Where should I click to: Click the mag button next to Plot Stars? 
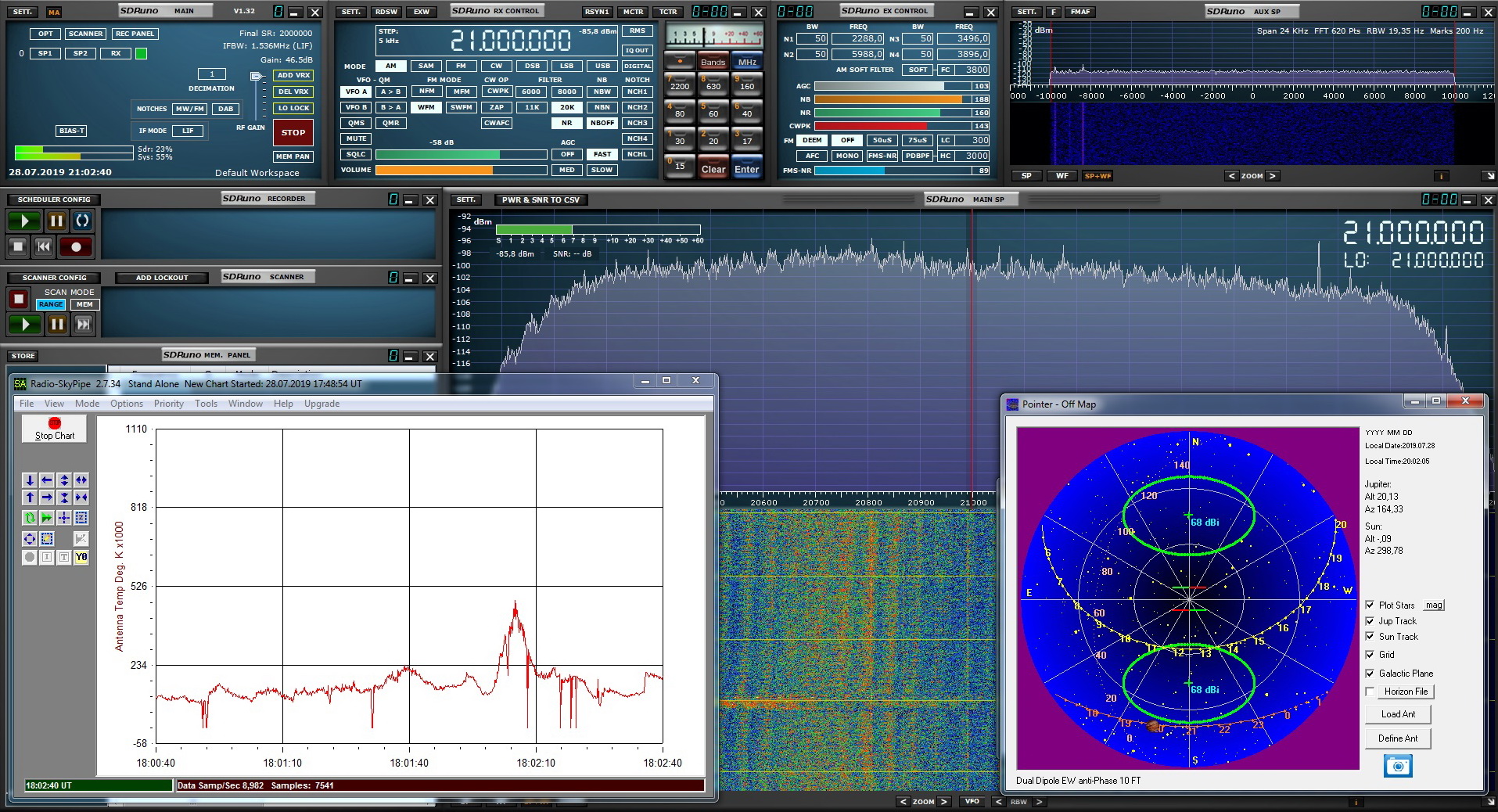[1433, 605]
